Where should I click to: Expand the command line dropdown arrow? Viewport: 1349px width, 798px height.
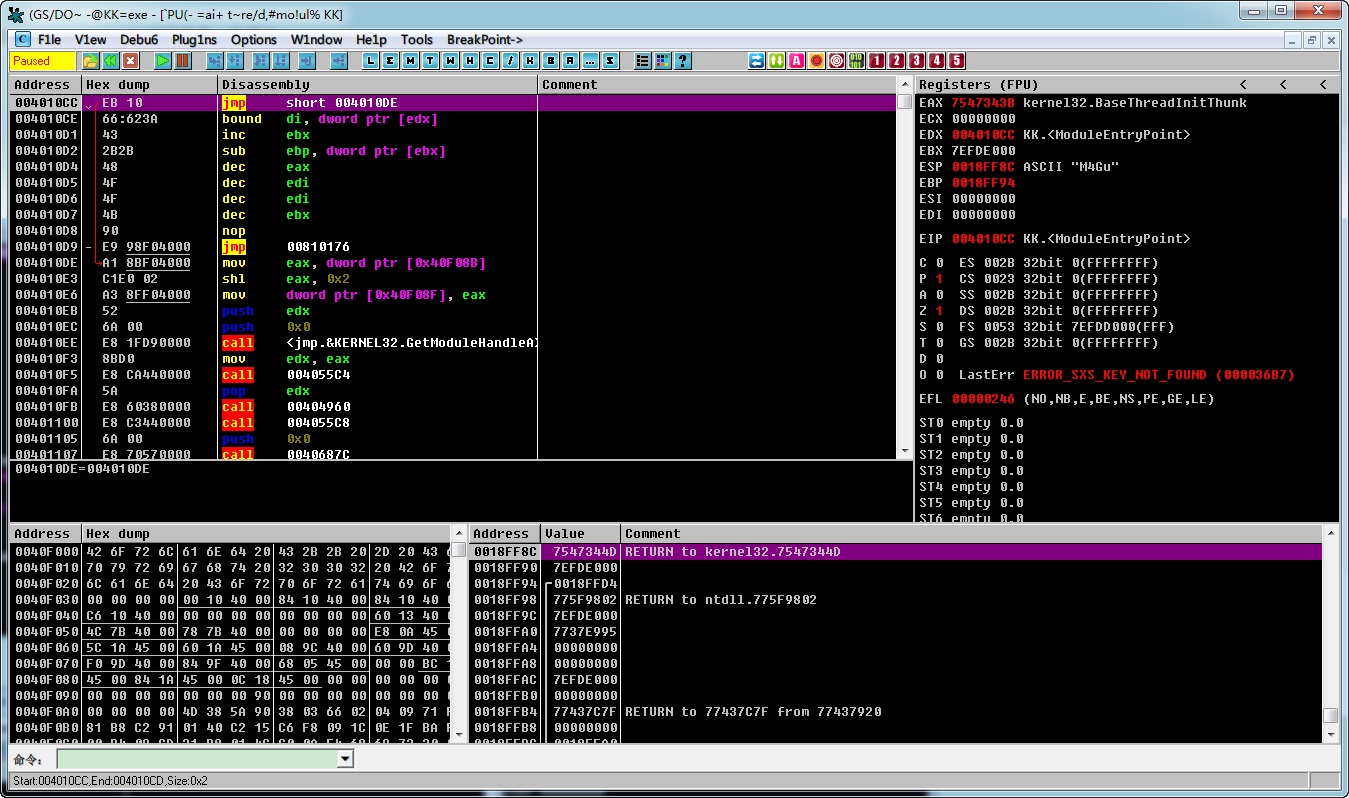click(345, 760)
